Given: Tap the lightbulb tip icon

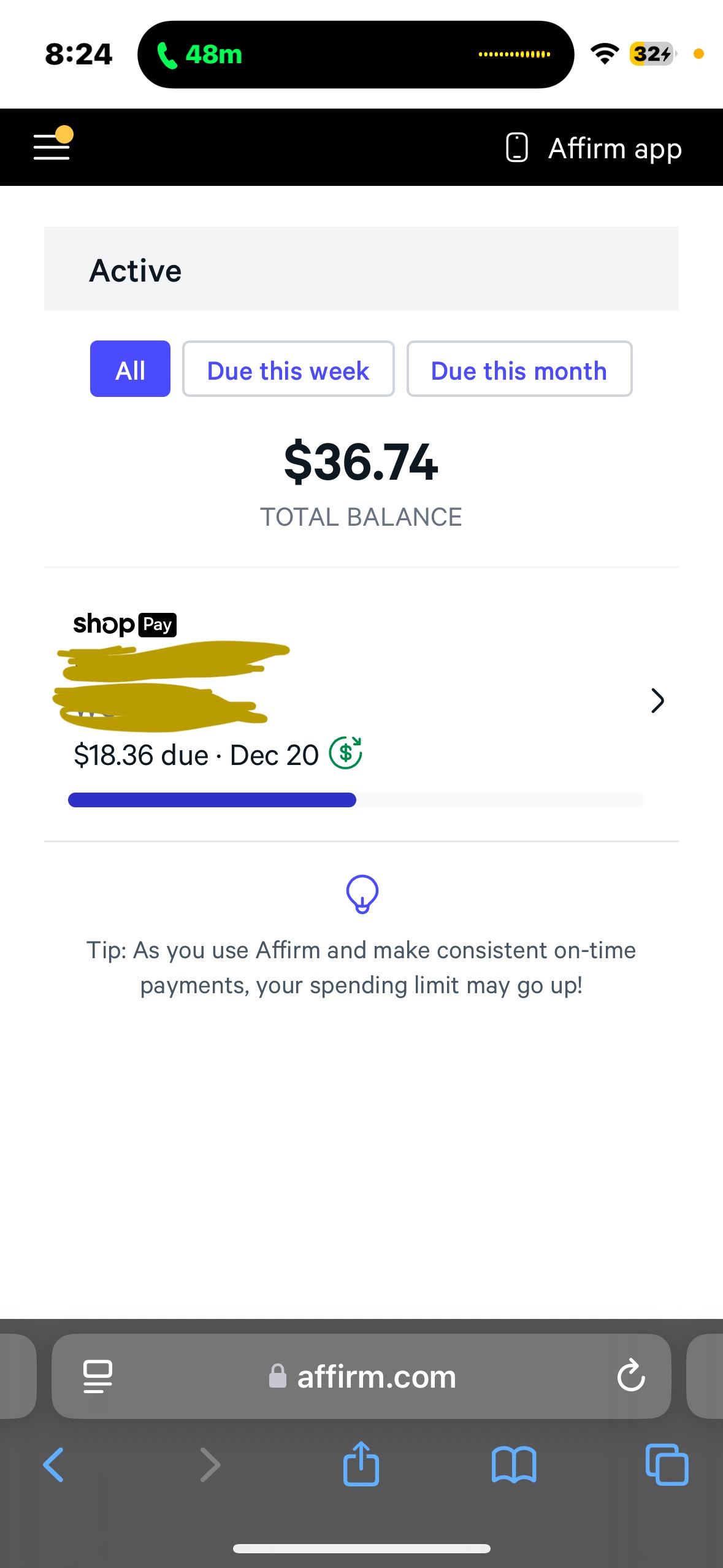Looking at the screenshot, I should (362, 894).
